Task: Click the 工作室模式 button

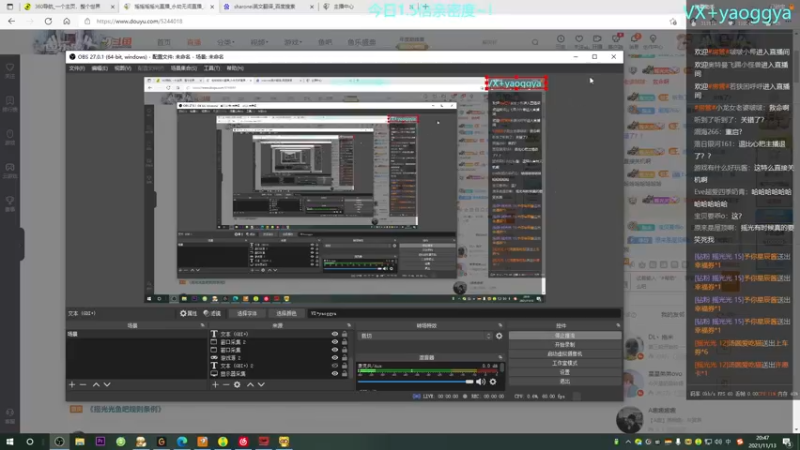Action: pos(565,363)
